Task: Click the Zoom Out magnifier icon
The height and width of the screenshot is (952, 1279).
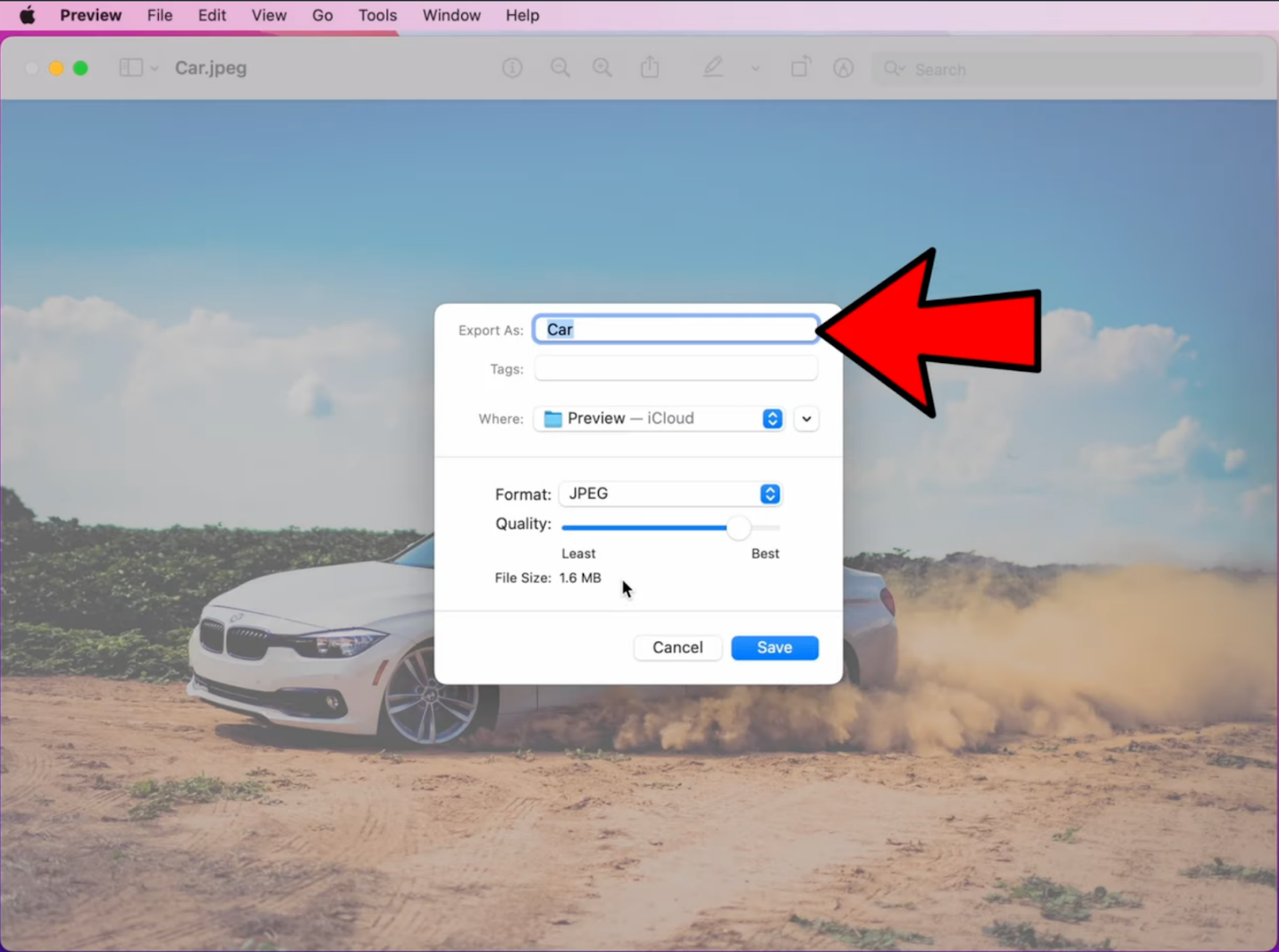Action: [560, 67]
